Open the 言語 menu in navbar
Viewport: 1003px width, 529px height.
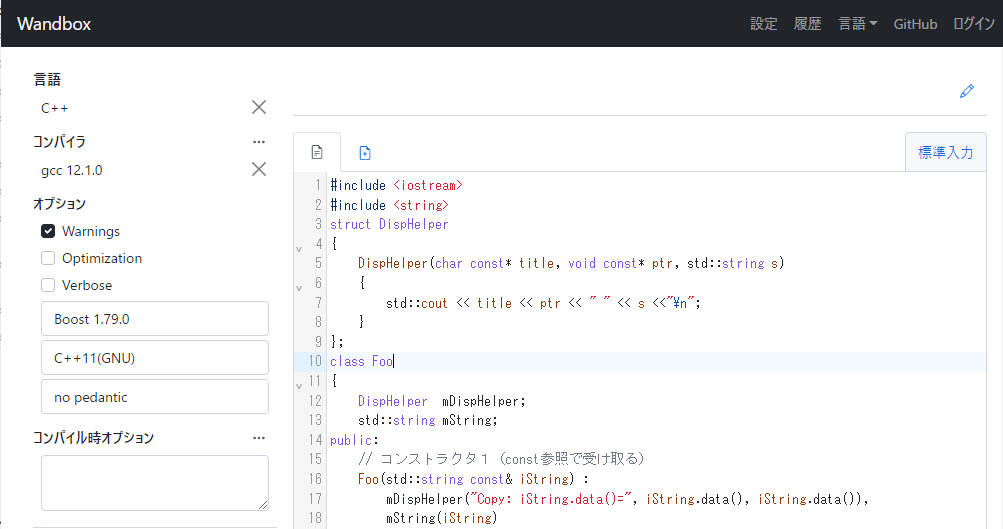click(857, 24)
